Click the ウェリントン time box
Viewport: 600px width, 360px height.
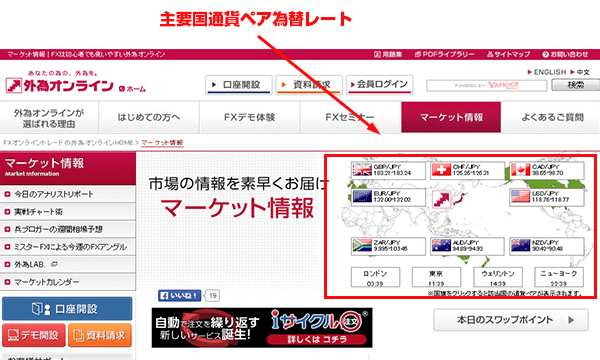point(498,277)
